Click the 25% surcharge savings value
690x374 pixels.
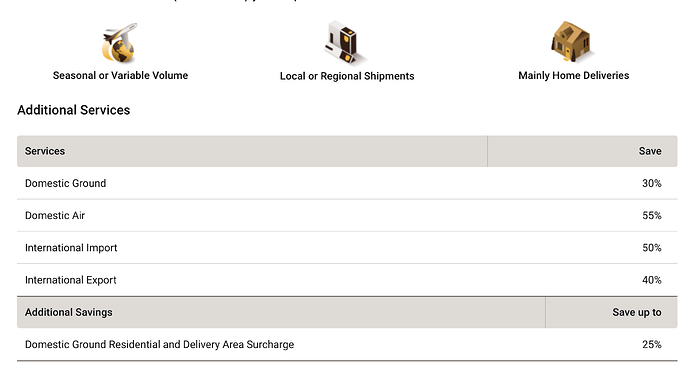[652, 345]
